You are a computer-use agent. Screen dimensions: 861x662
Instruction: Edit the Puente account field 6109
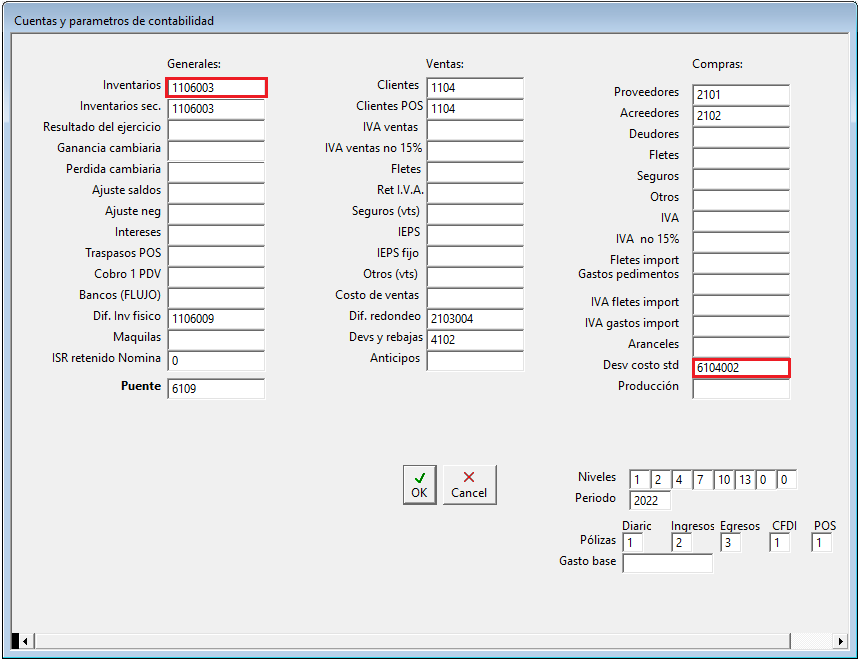[x=216, y=389]
